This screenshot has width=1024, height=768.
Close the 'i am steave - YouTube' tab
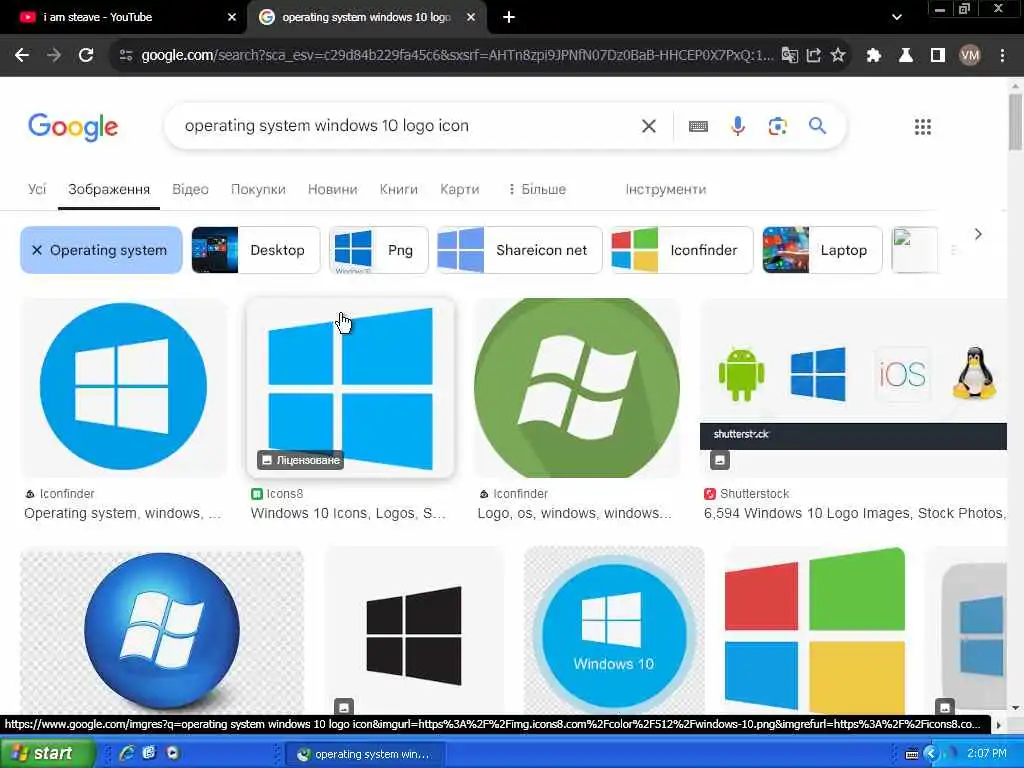point(232,18)
